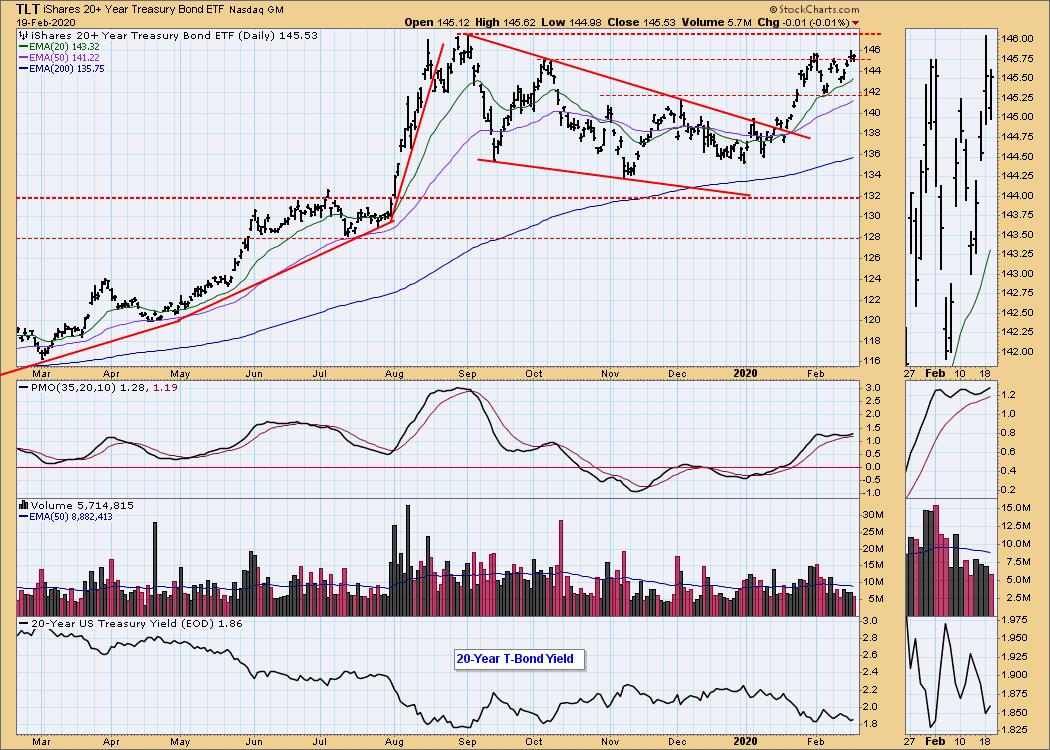Click the 'EMA(20) 143.32' legend entry
1050x750 pixels.
click(x=65, y=47)
